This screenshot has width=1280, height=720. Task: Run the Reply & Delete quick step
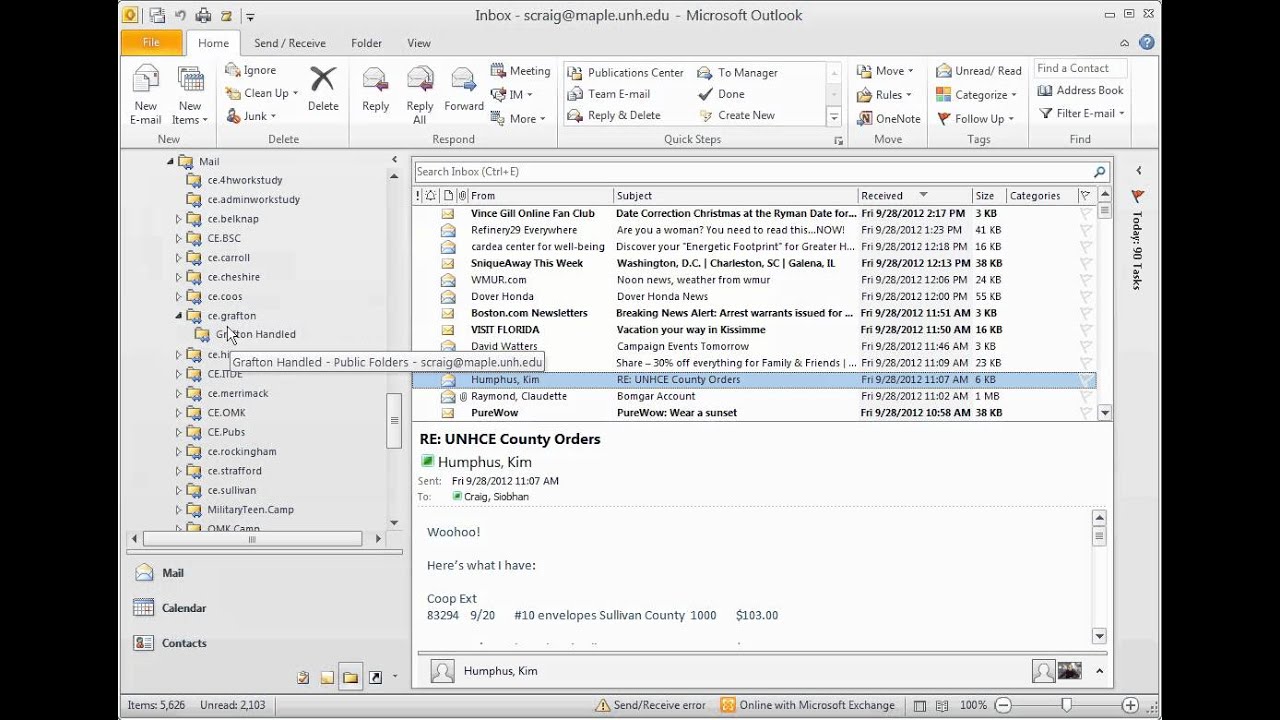(x=614, y=115)
